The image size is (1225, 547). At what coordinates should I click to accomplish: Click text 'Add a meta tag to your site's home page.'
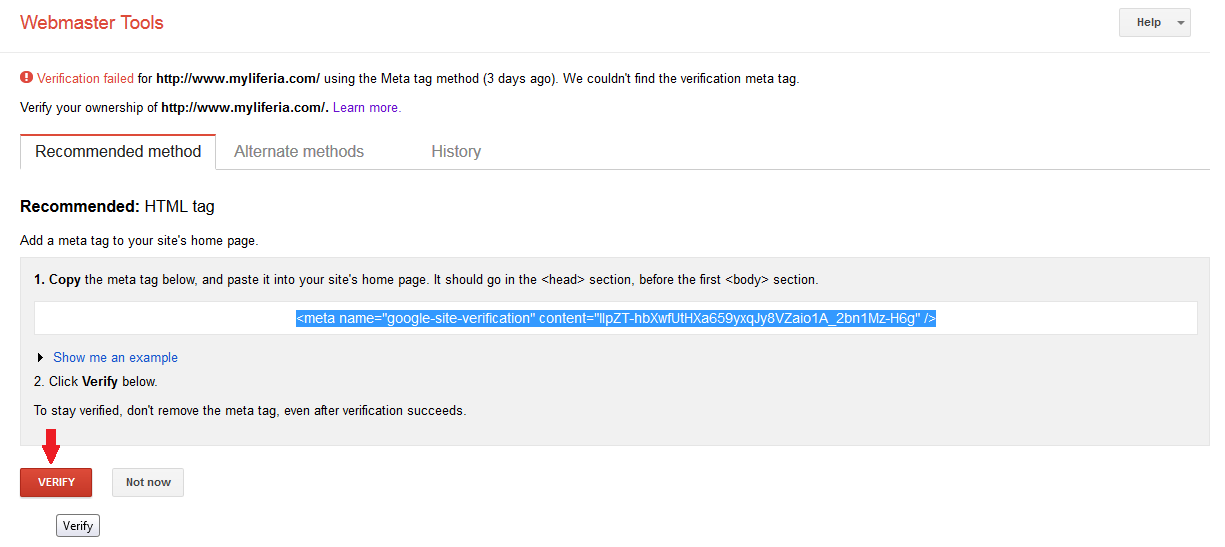[x=139, y=241]
